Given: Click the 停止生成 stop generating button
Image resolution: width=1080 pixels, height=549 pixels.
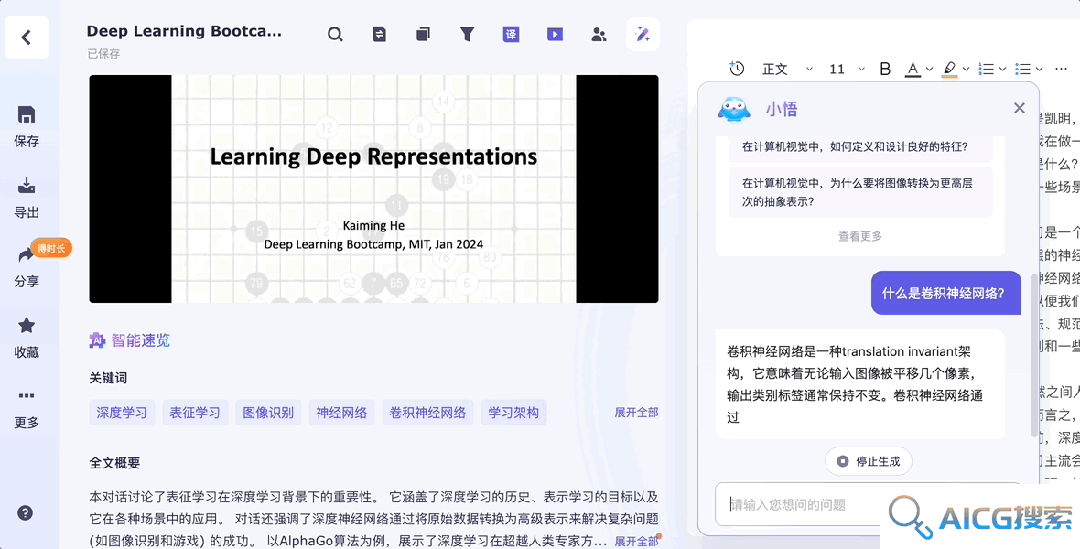Looking at the screenshot, I should click(869, 462).
